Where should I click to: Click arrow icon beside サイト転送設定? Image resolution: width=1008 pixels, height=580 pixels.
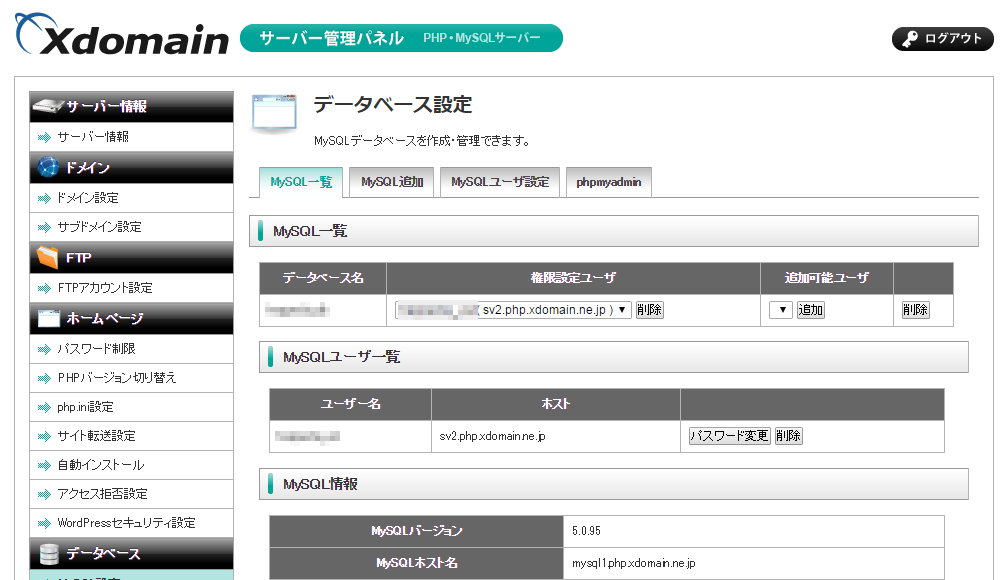click(x=44, y=436)
